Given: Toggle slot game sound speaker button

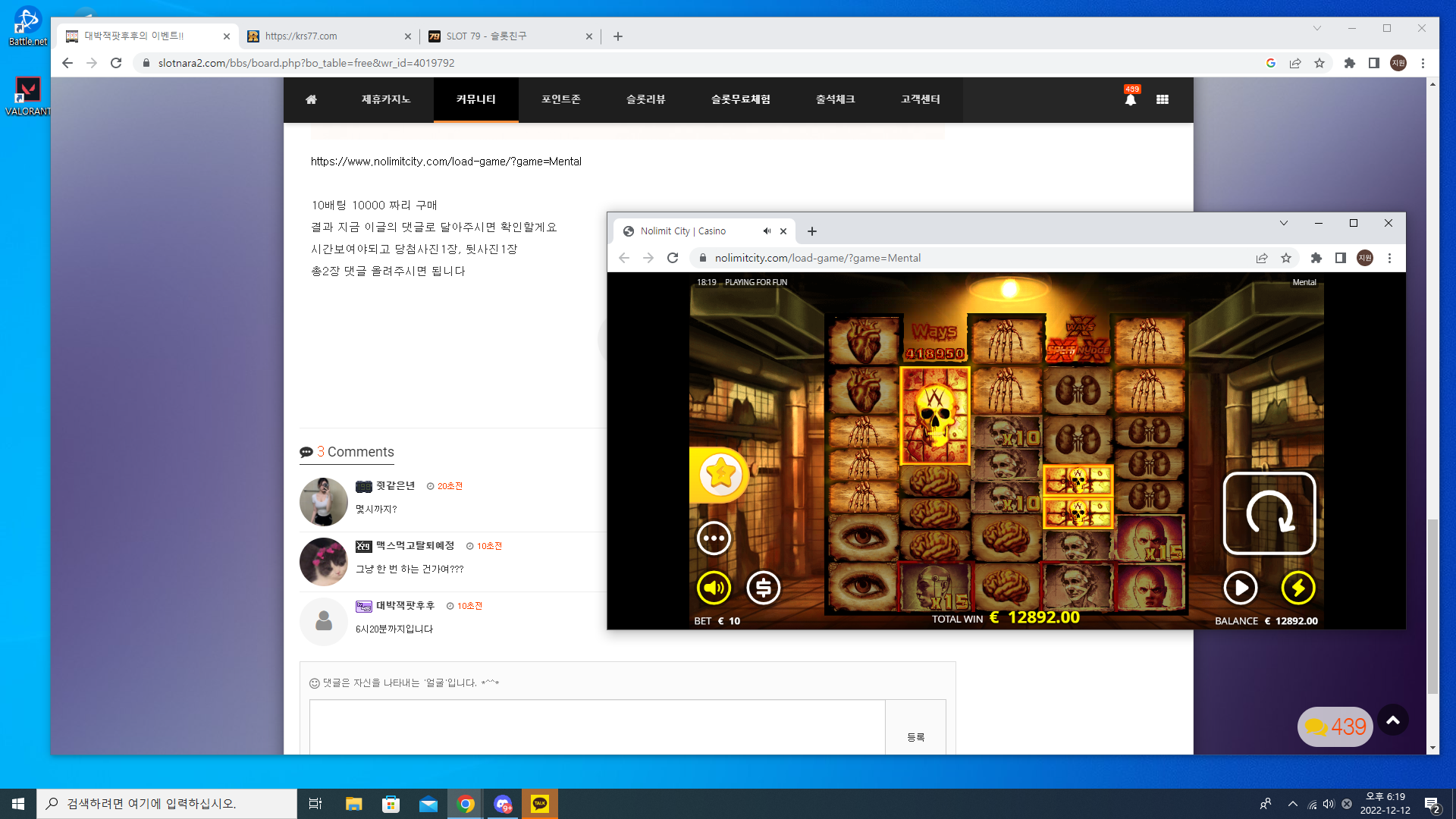Looking at the screenshot, I should (714, 588).
